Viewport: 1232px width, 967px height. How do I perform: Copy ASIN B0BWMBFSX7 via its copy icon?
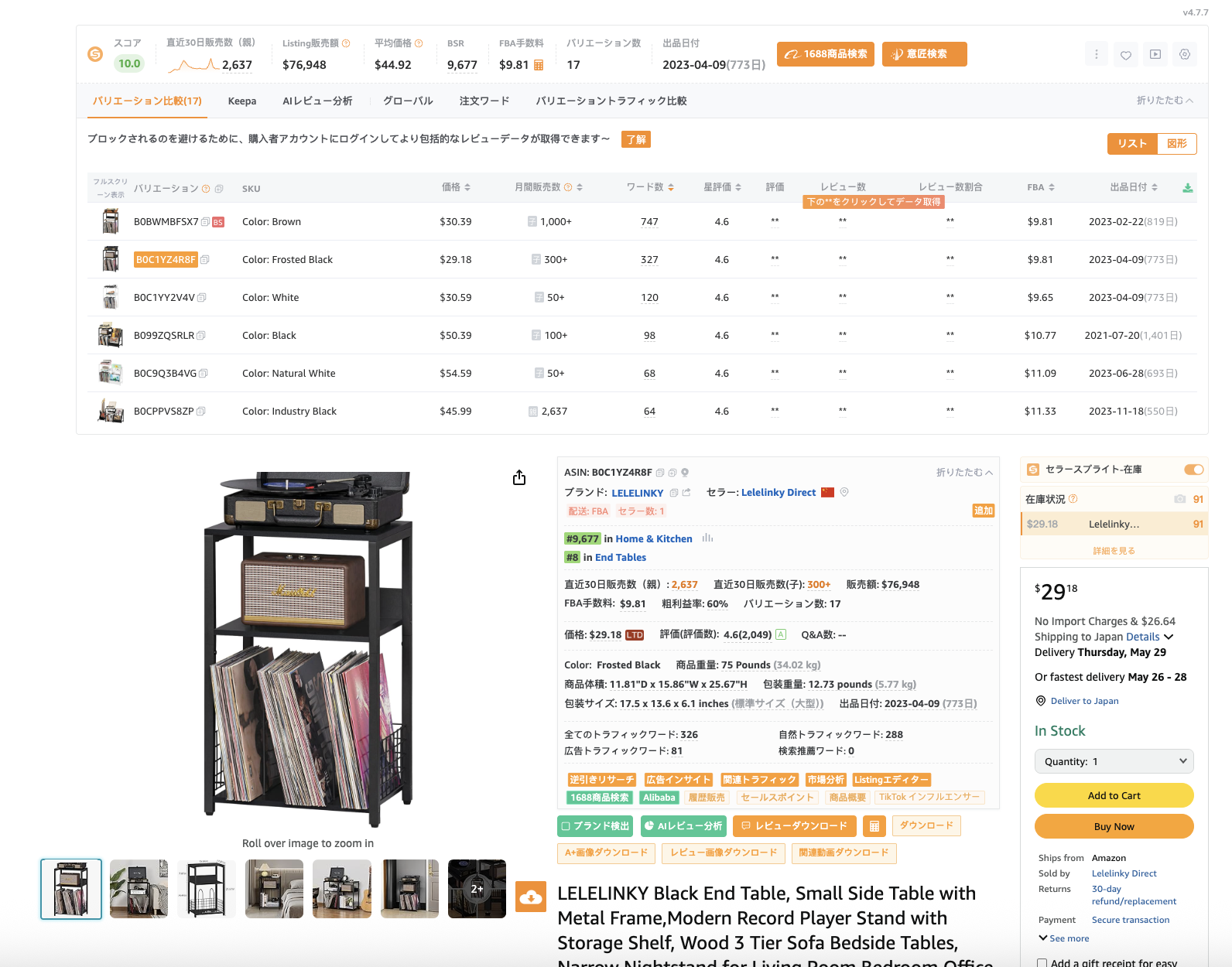pos(205,222)
